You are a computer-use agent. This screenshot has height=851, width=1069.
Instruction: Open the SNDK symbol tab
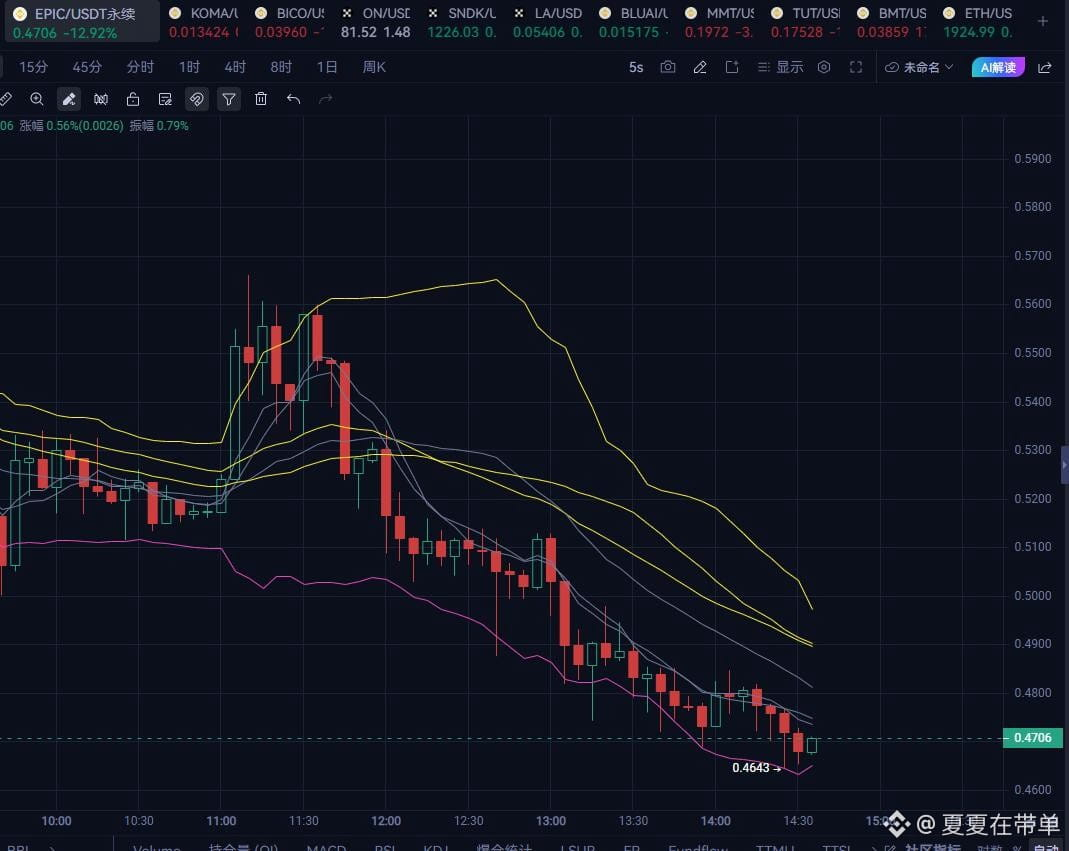462,22
